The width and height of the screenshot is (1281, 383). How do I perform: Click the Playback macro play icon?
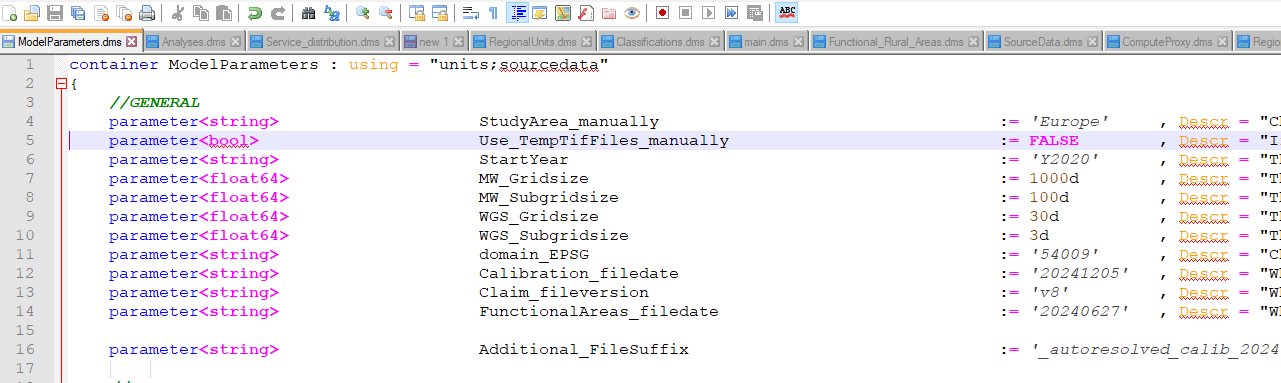709,13
